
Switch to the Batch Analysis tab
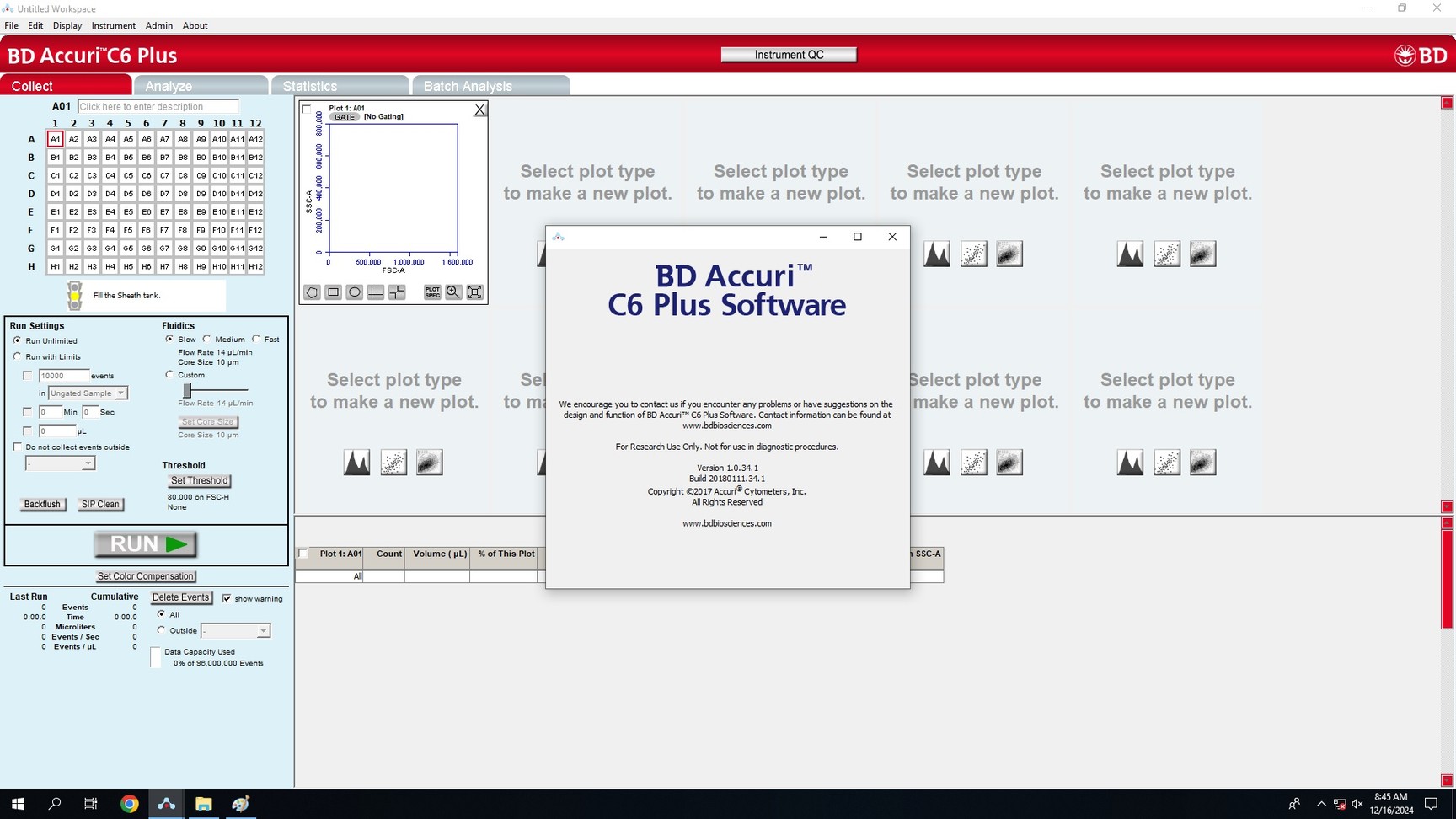(x=468, y=85)
